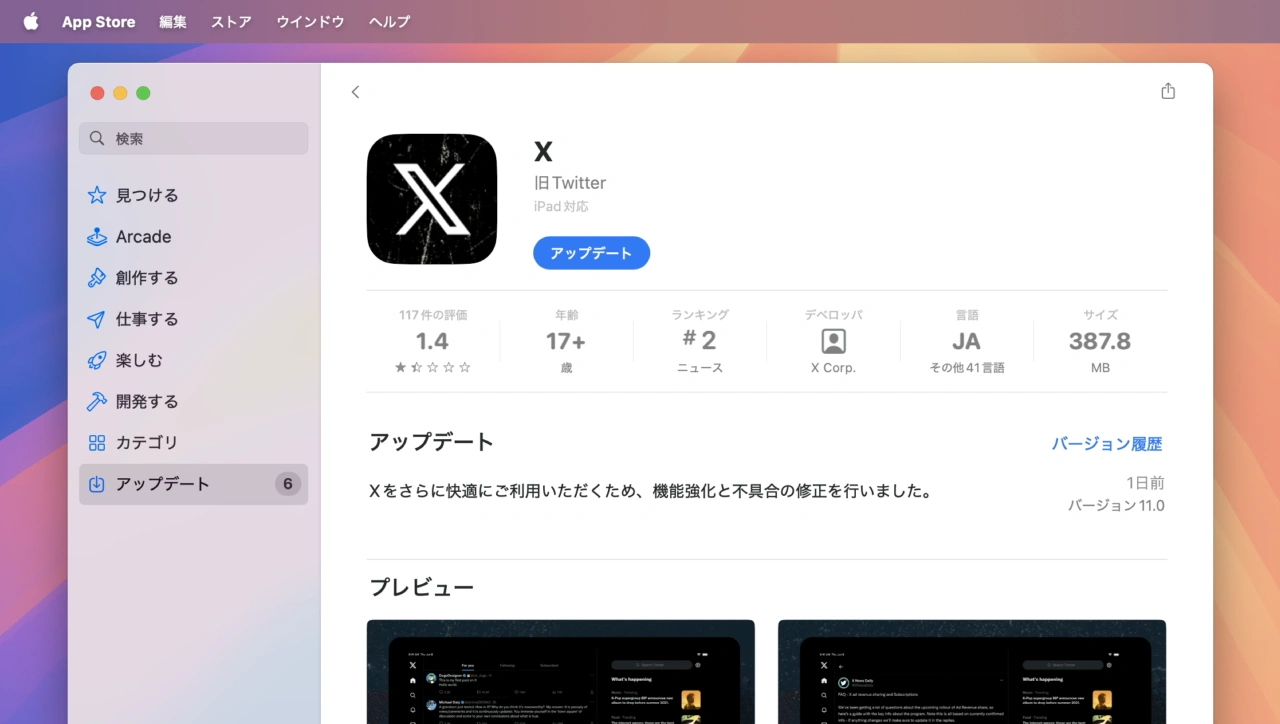1280x724 pixels.
Task: Open the 開発する hammer icon section
Action: [97, 401]
